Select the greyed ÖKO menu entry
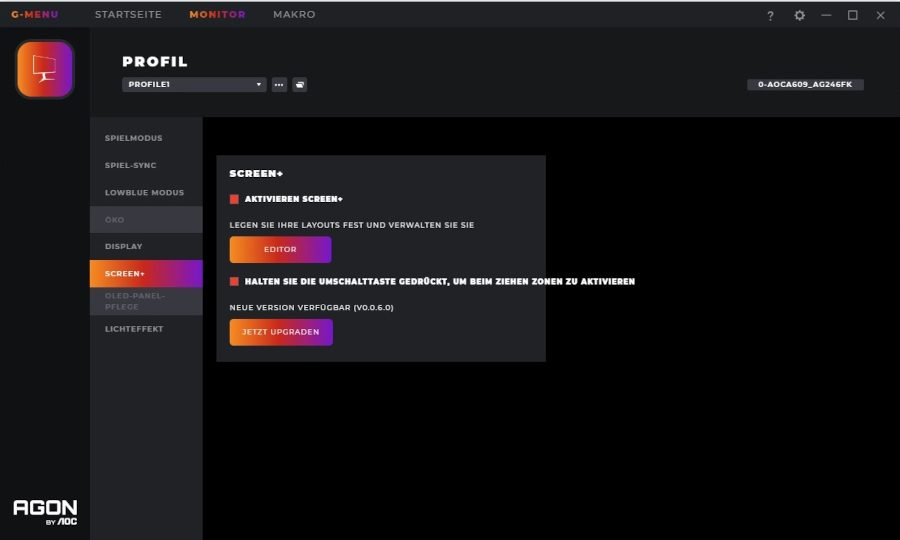The image size is (900, 540). (x=146, y=219)
